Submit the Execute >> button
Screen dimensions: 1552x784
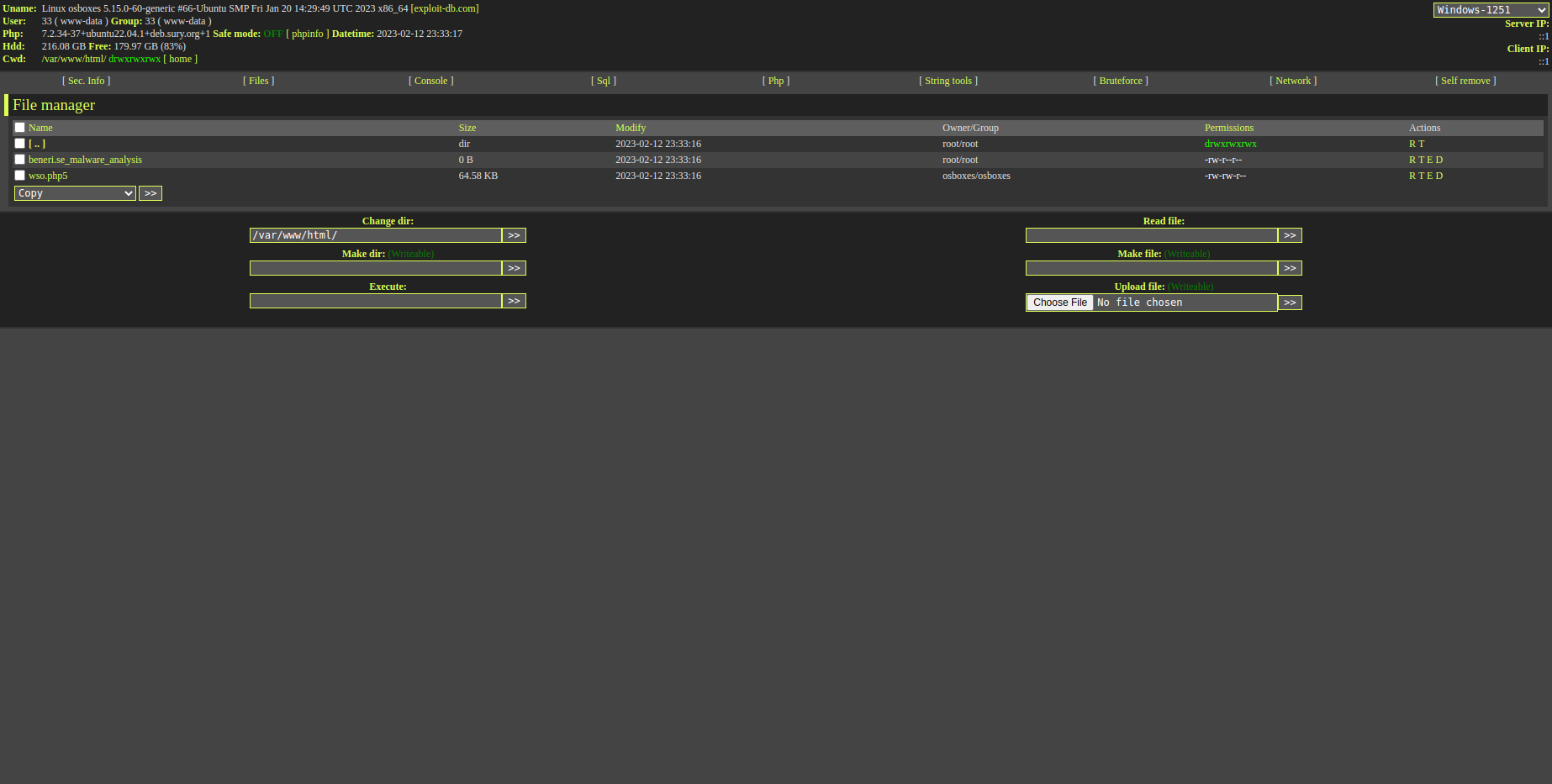[515, 301]
